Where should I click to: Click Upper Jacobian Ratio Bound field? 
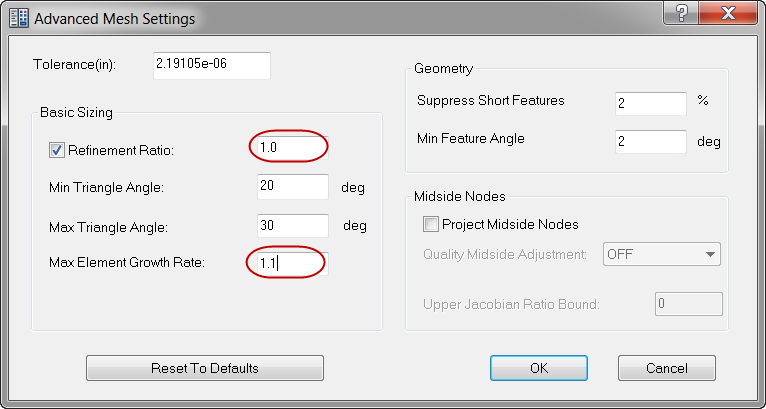[688, 304]
